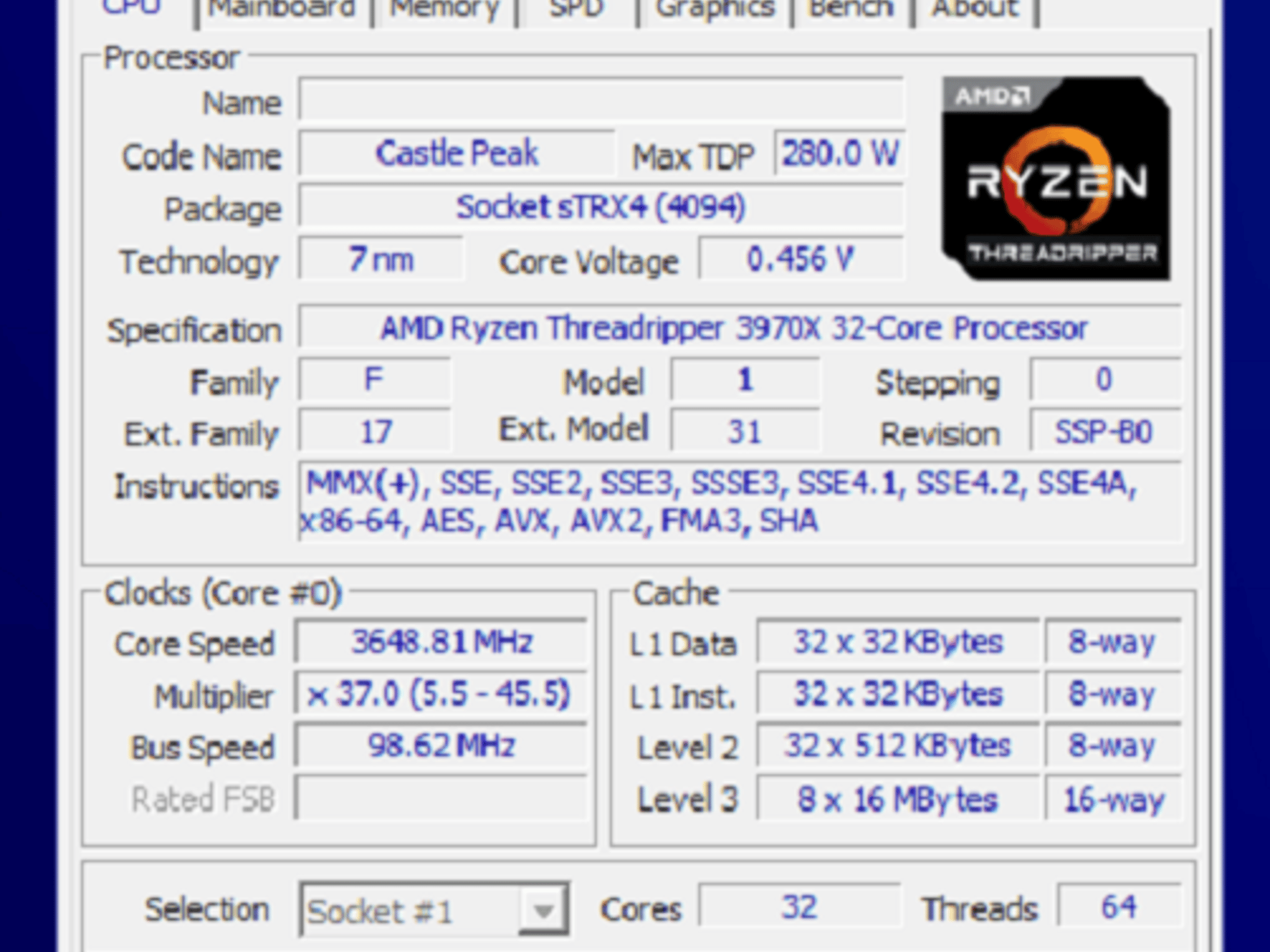Screen dimensions: 1270x952
Task: Click the Socket sTRX4 (4094) package value
Action: (600, 206)
